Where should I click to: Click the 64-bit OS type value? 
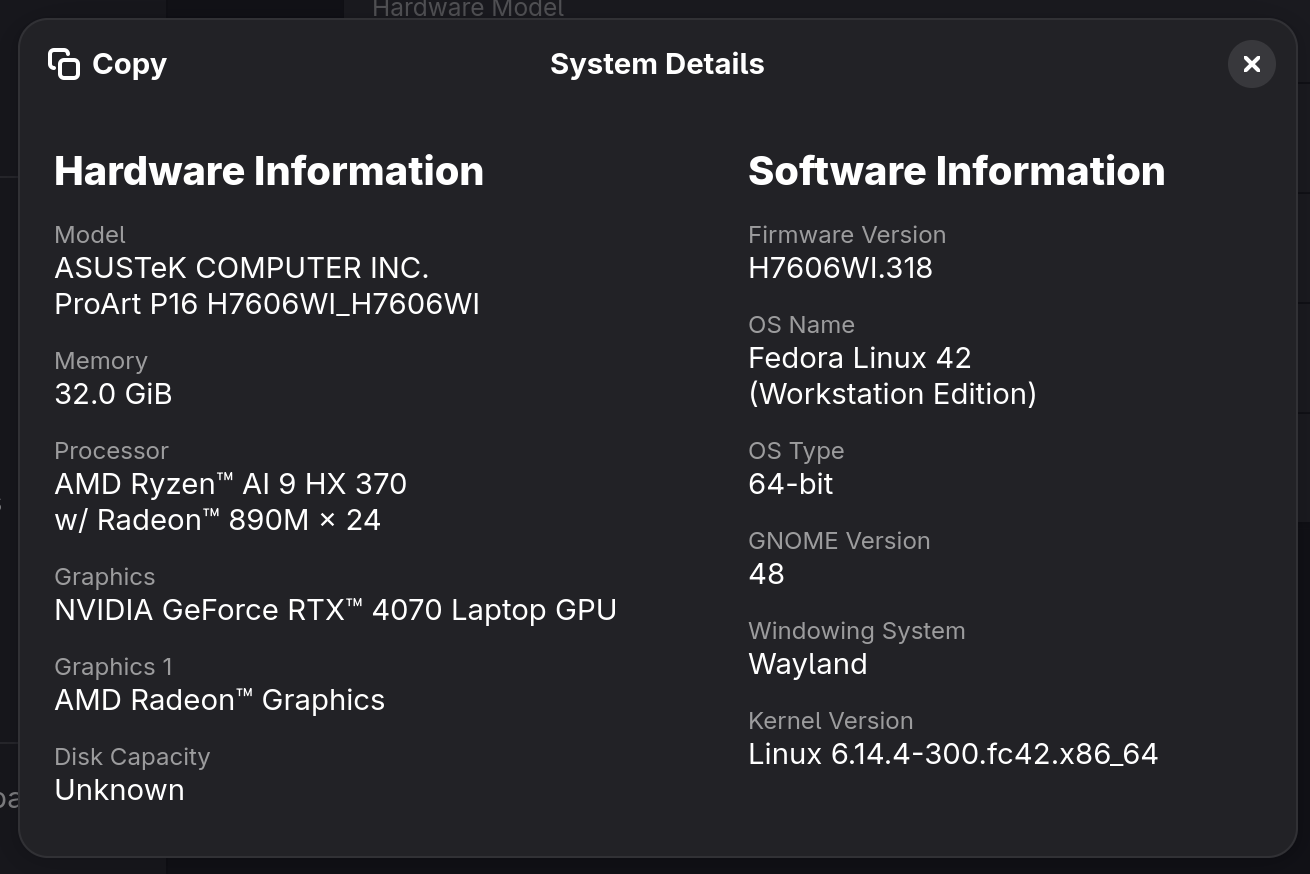pyautogui.click(x=790, y=484)
